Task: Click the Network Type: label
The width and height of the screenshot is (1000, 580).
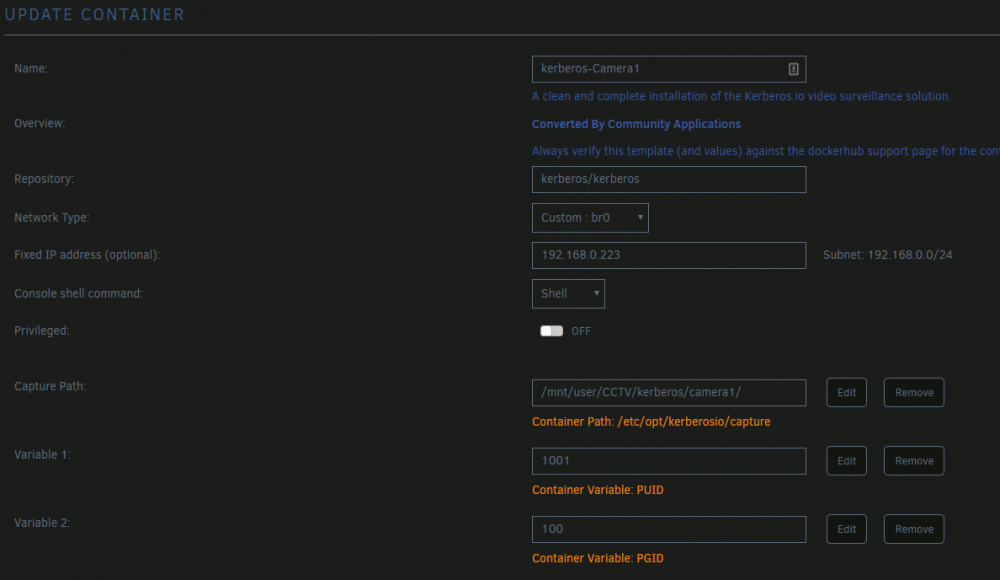Action: [x=52, y=218]
